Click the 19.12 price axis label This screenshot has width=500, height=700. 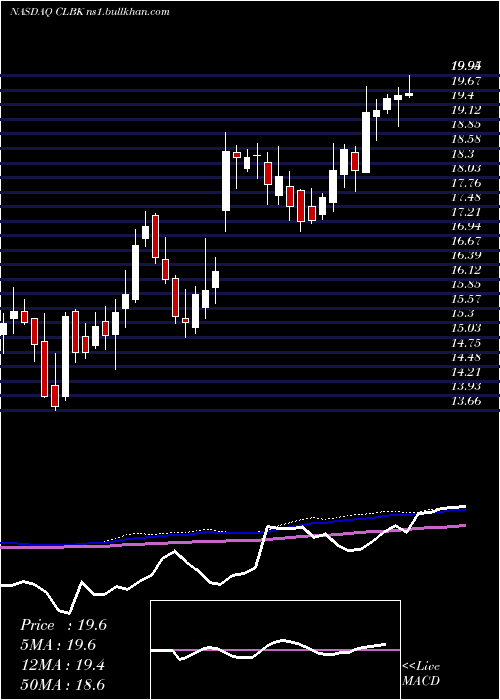466,110
